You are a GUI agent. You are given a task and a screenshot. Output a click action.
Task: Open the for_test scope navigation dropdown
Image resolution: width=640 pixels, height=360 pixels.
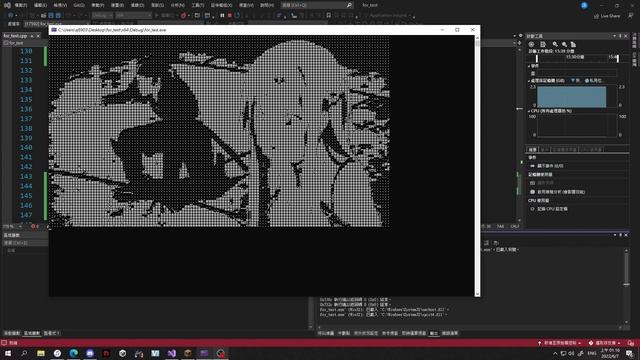pos(24,43)
